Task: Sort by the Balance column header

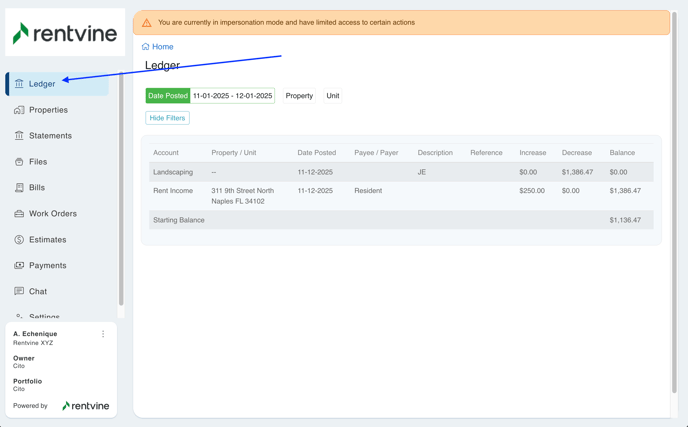Action: [x=622, y=153]
